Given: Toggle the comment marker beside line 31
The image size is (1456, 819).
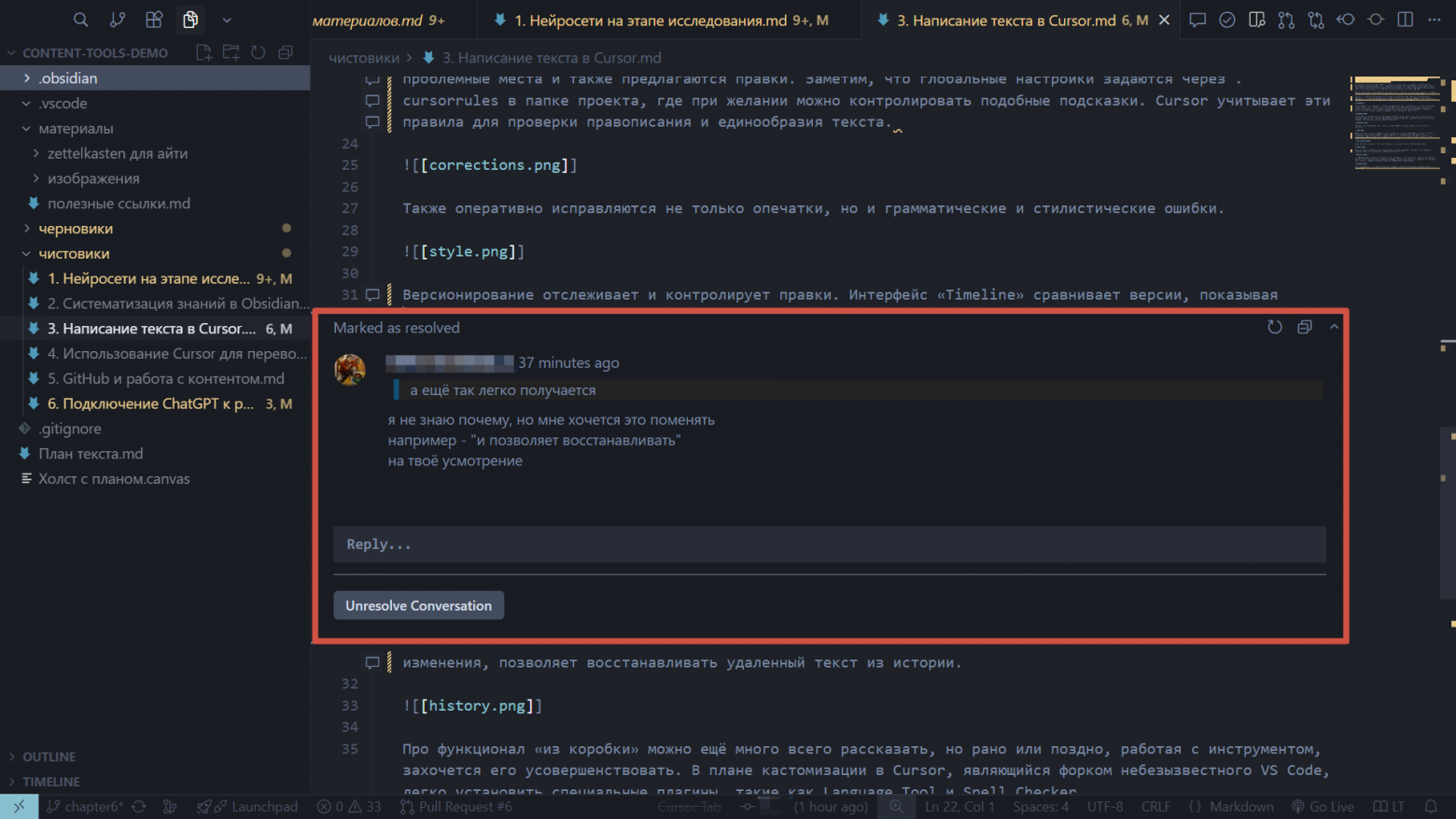Looking at the screenshot, I should pyautogui.click(x=372, y=295).
